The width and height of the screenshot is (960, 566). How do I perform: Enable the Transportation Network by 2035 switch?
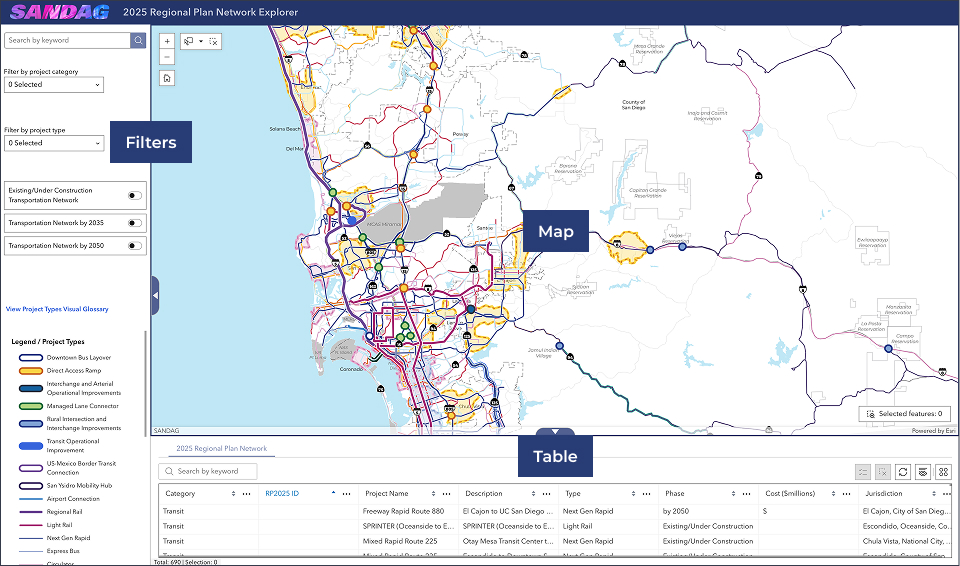(133, 222)
